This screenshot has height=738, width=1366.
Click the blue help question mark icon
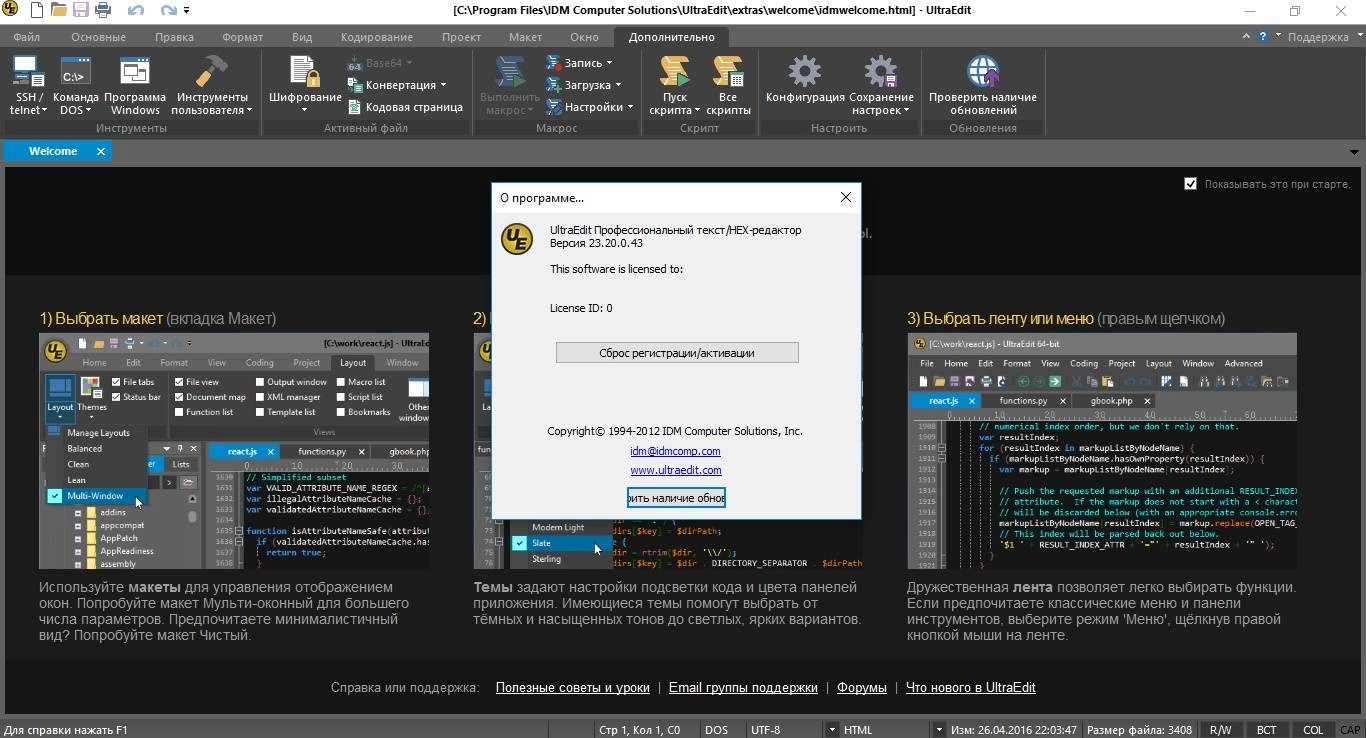coord(1264,36)
